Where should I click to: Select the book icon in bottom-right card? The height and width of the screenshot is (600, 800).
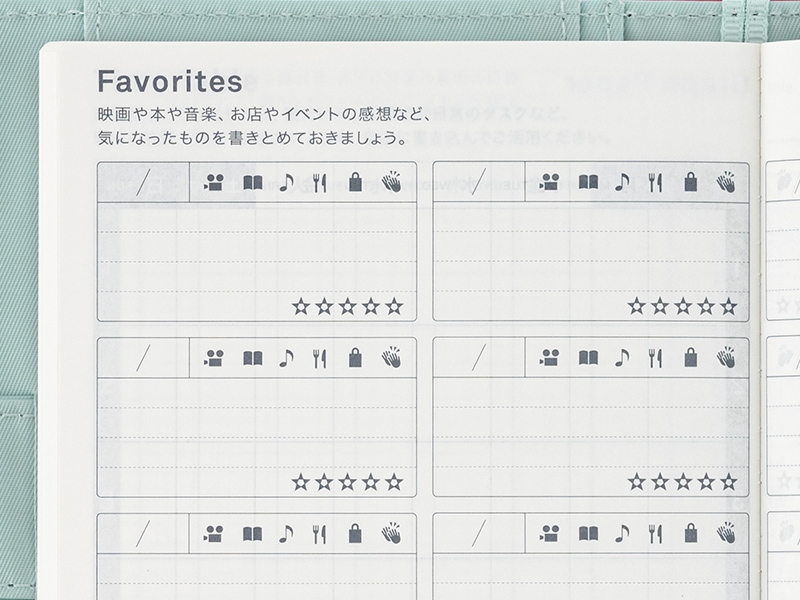click(588, 533)
